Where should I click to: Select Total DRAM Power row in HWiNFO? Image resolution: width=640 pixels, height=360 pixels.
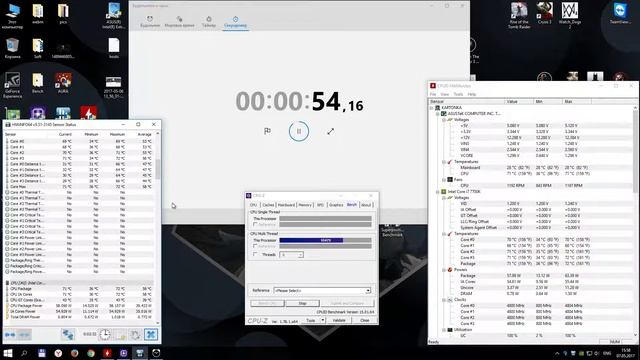click(80, 317)
